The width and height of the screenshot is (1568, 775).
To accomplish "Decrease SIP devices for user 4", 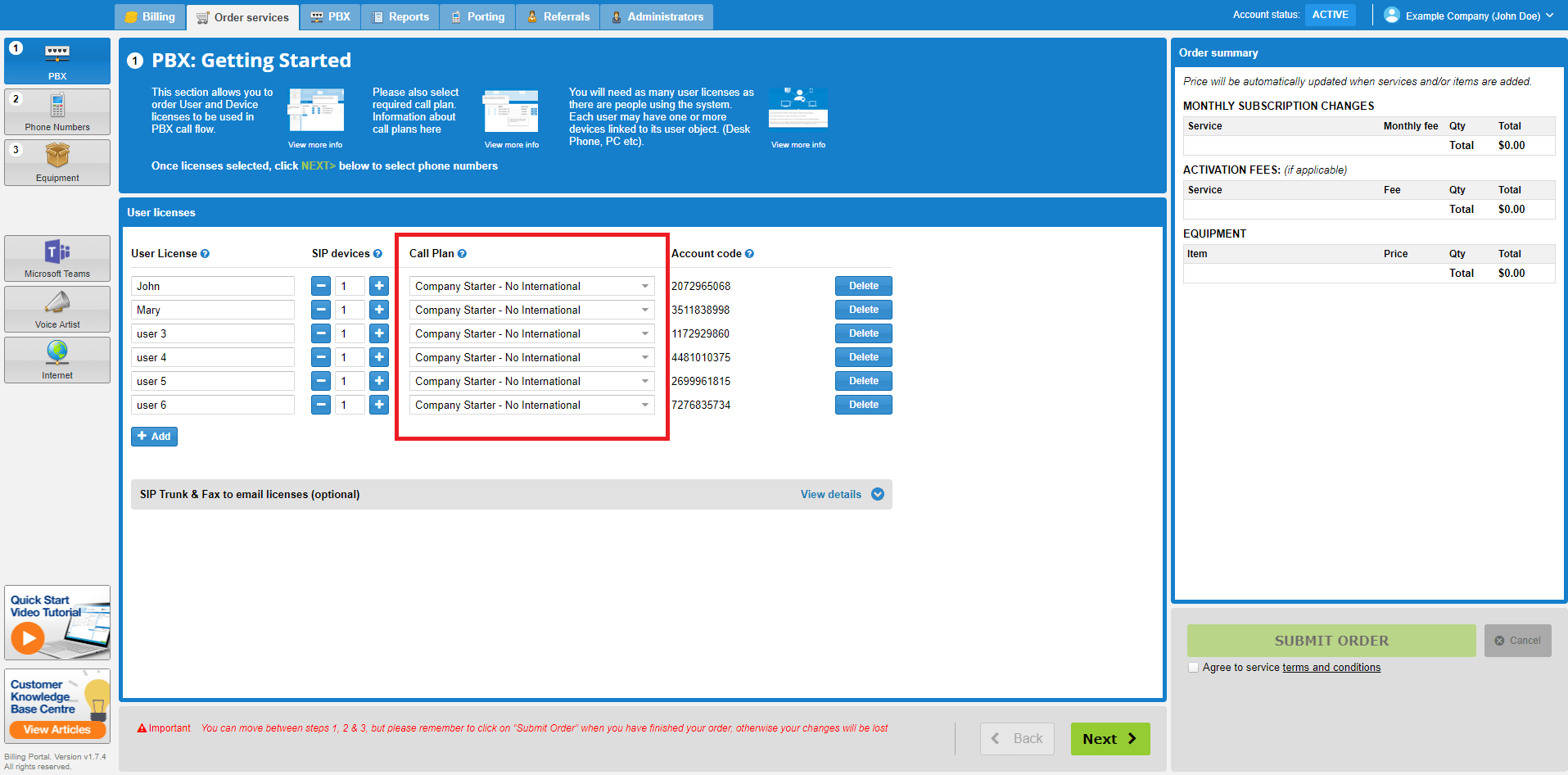I will tap(321, 357).
